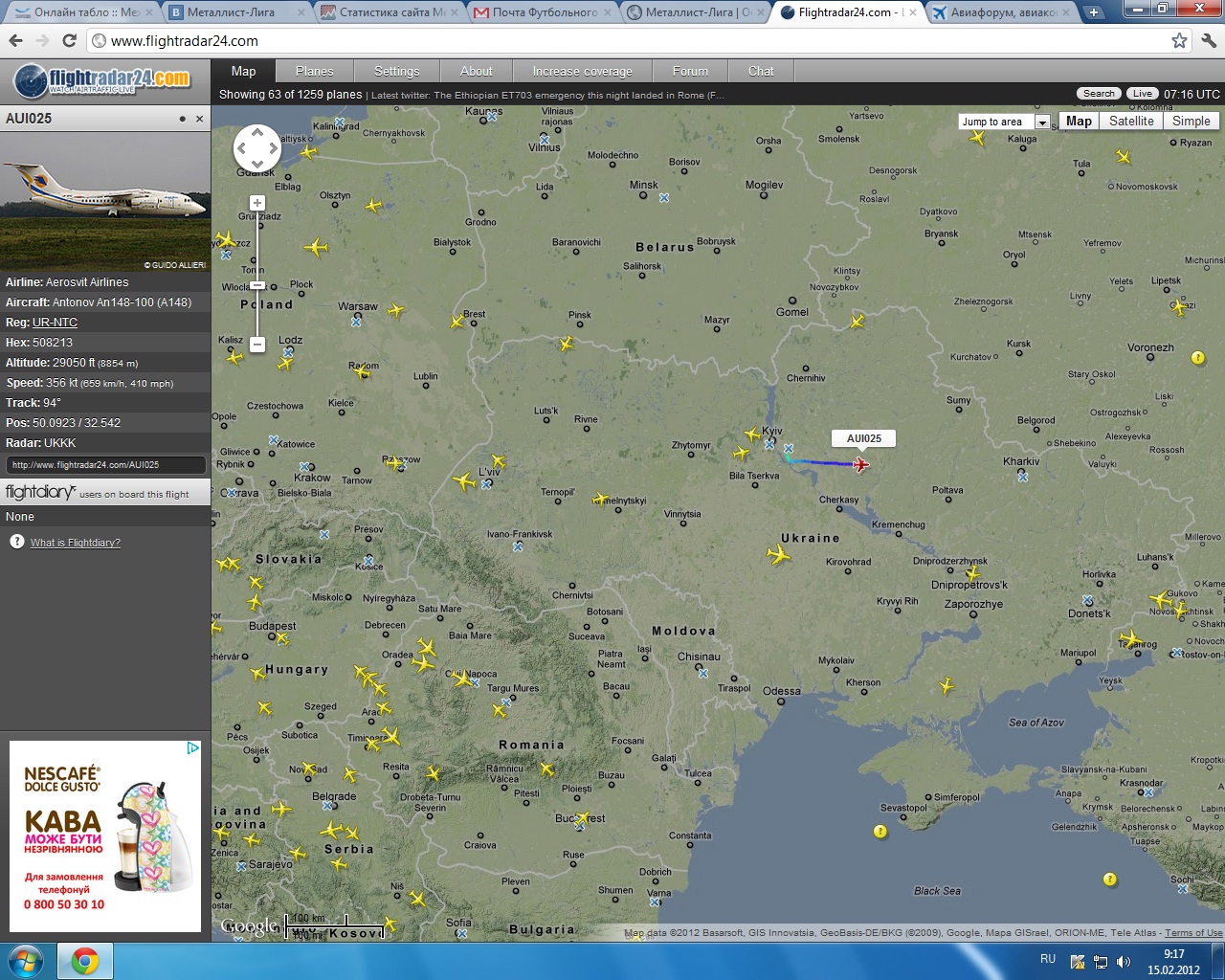Zoom in with the map plus button
1225x980 pixels.
click(257, 203)
